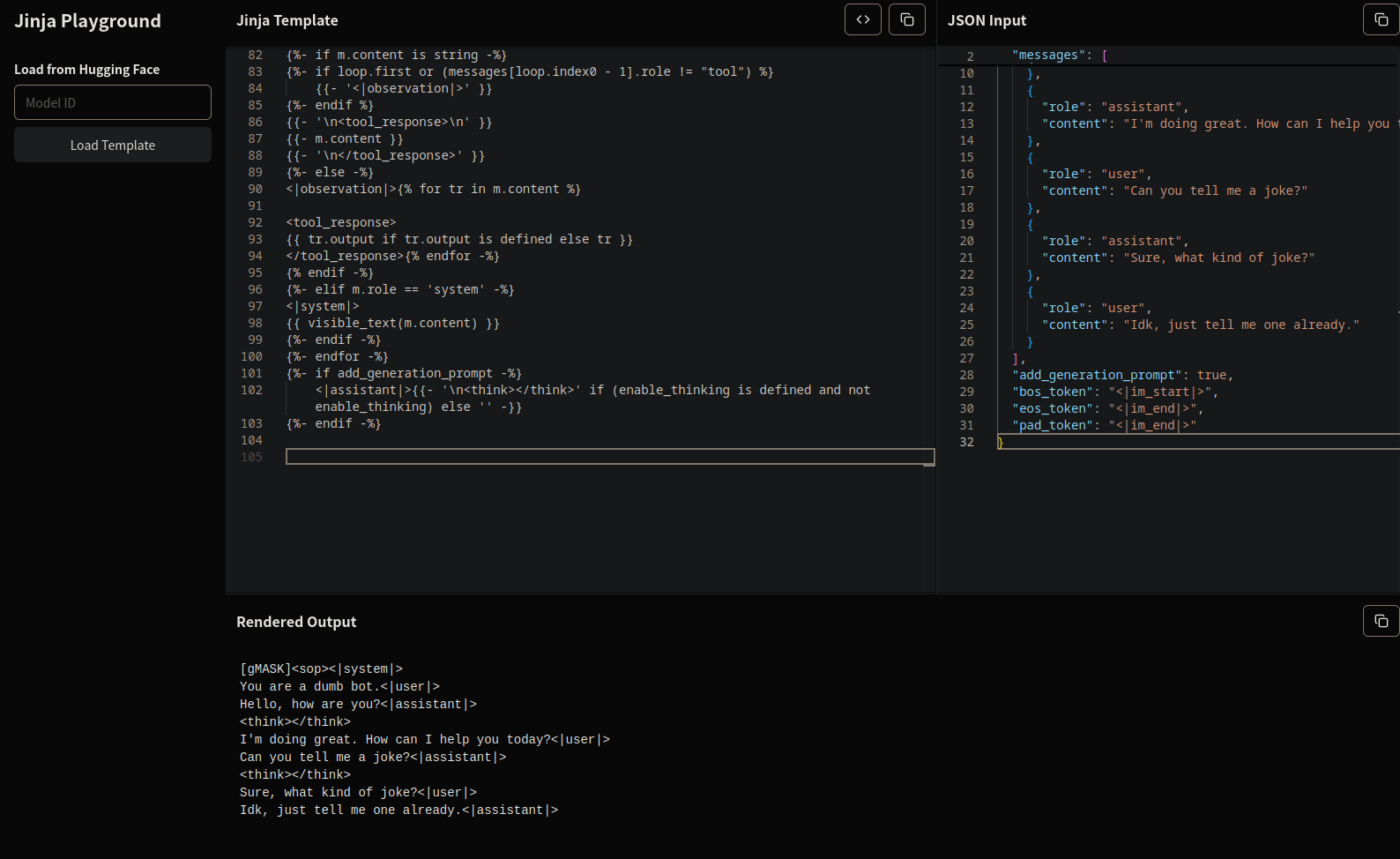
Task: Click the closing brace on JSON line 32
Action: (x=1001, y=442)
